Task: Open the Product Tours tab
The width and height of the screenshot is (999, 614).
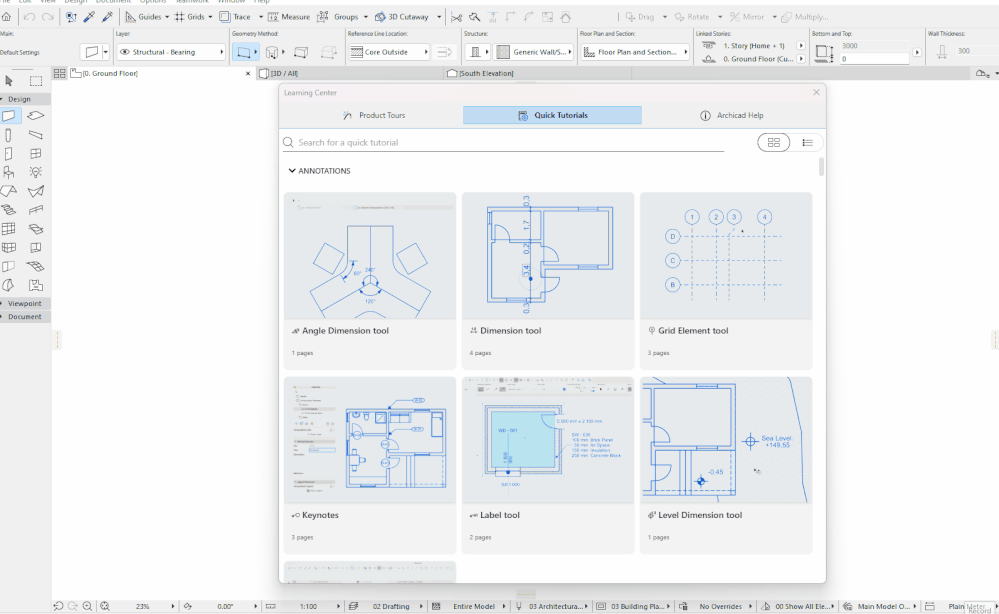Action: tap(373, 115)
